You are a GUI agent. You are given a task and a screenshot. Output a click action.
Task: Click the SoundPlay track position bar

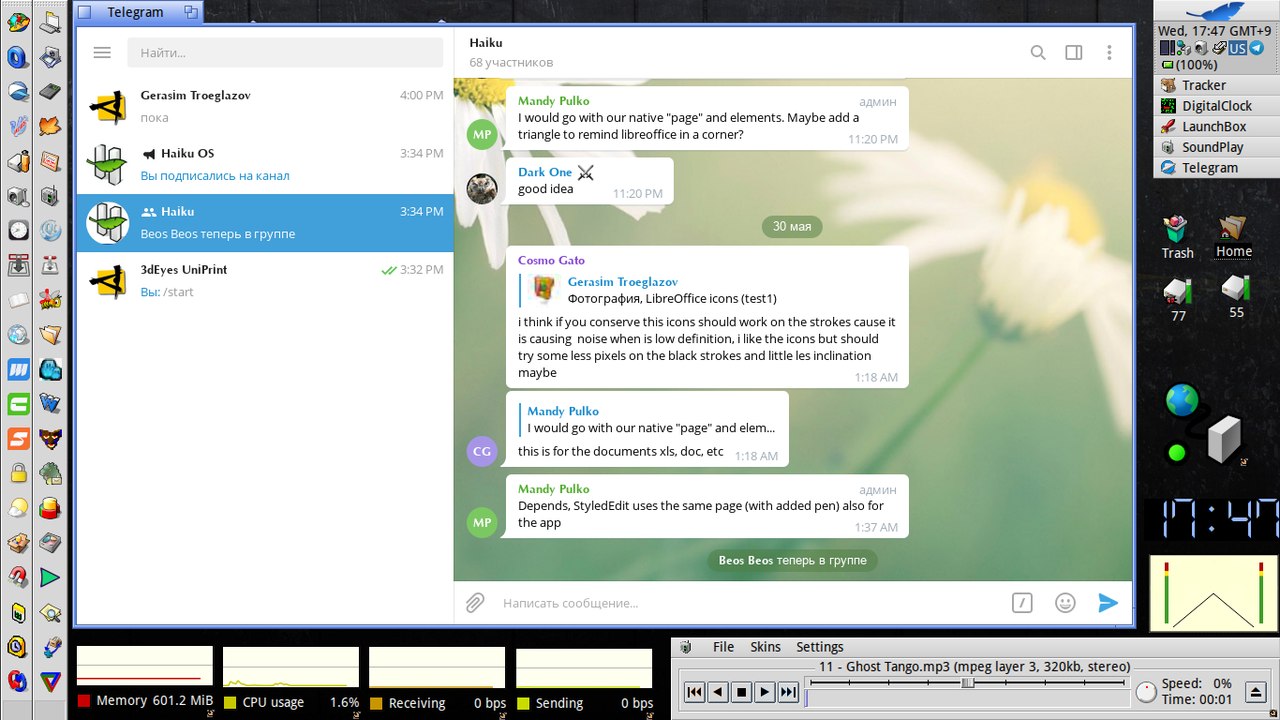[967, 698]
